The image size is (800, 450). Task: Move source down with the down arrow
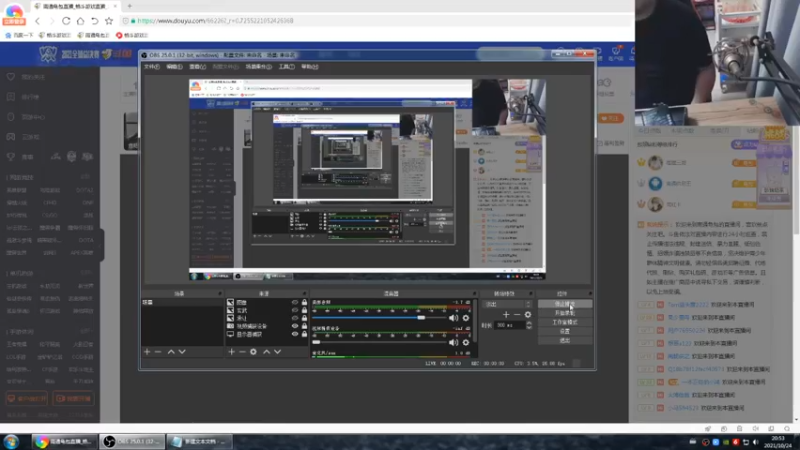click(278, 352)
